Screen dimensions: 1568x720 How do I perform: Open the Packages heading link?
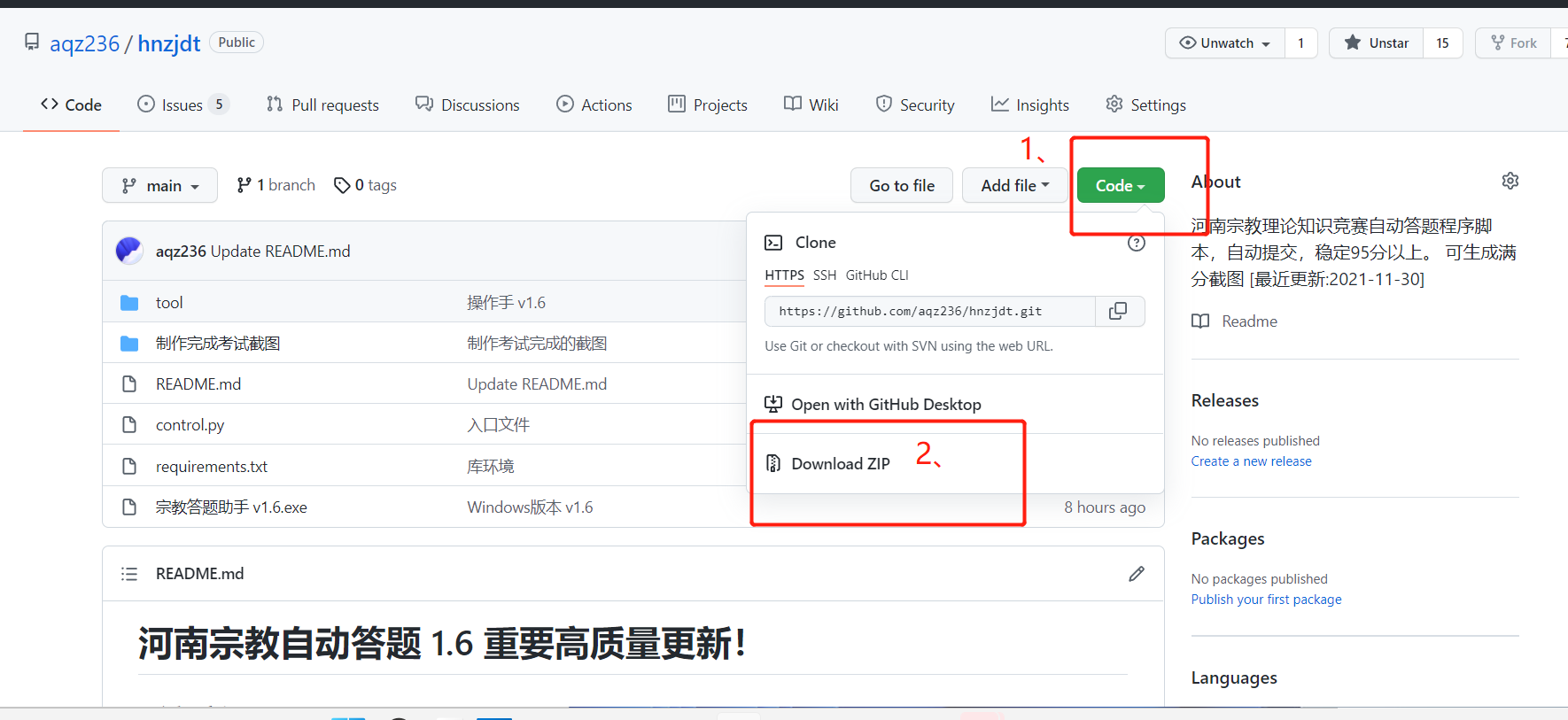(x=1228, y=538)
